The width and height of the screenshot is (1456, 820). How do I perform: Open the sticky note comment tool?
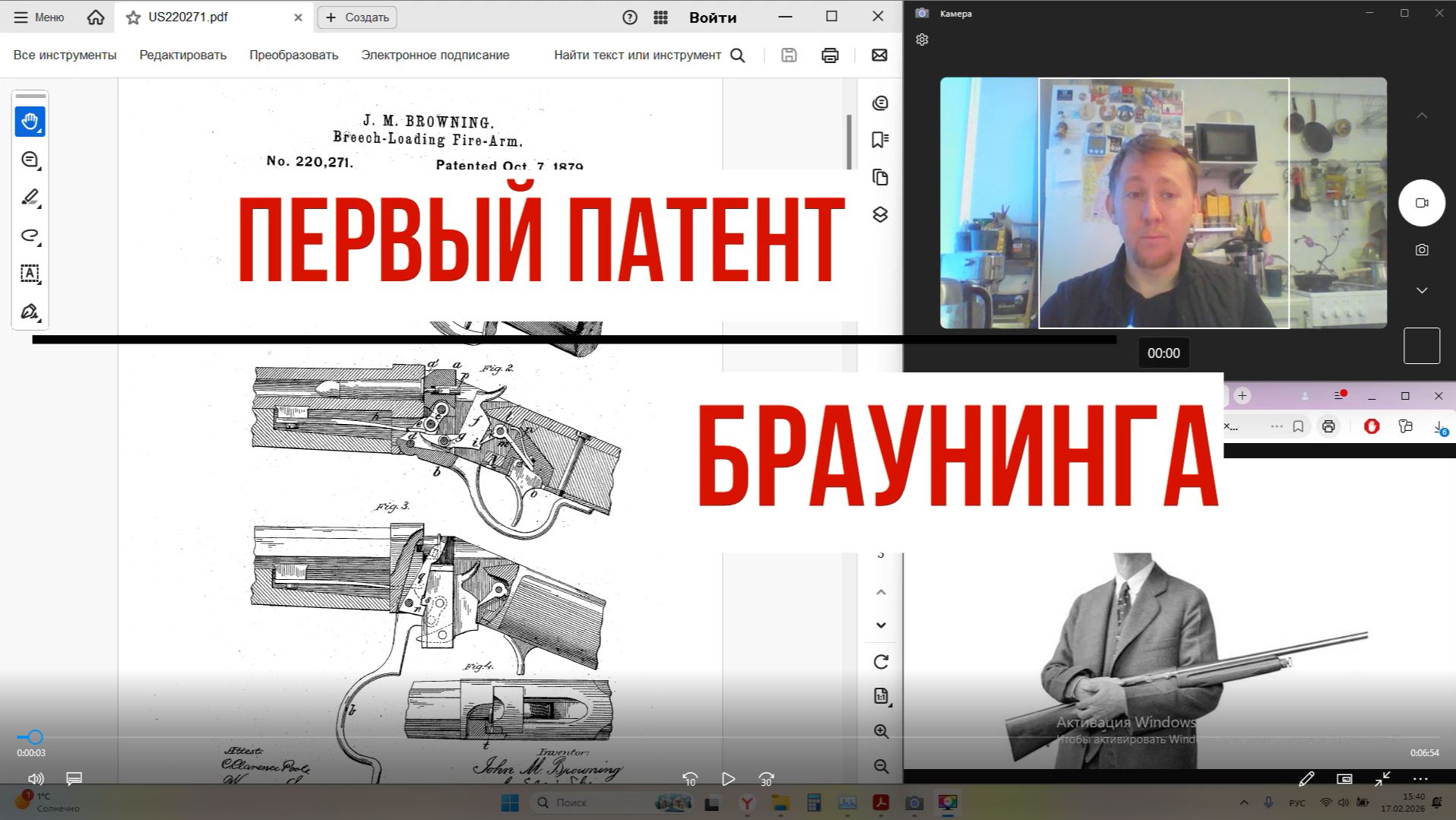[x=30, y=160]
